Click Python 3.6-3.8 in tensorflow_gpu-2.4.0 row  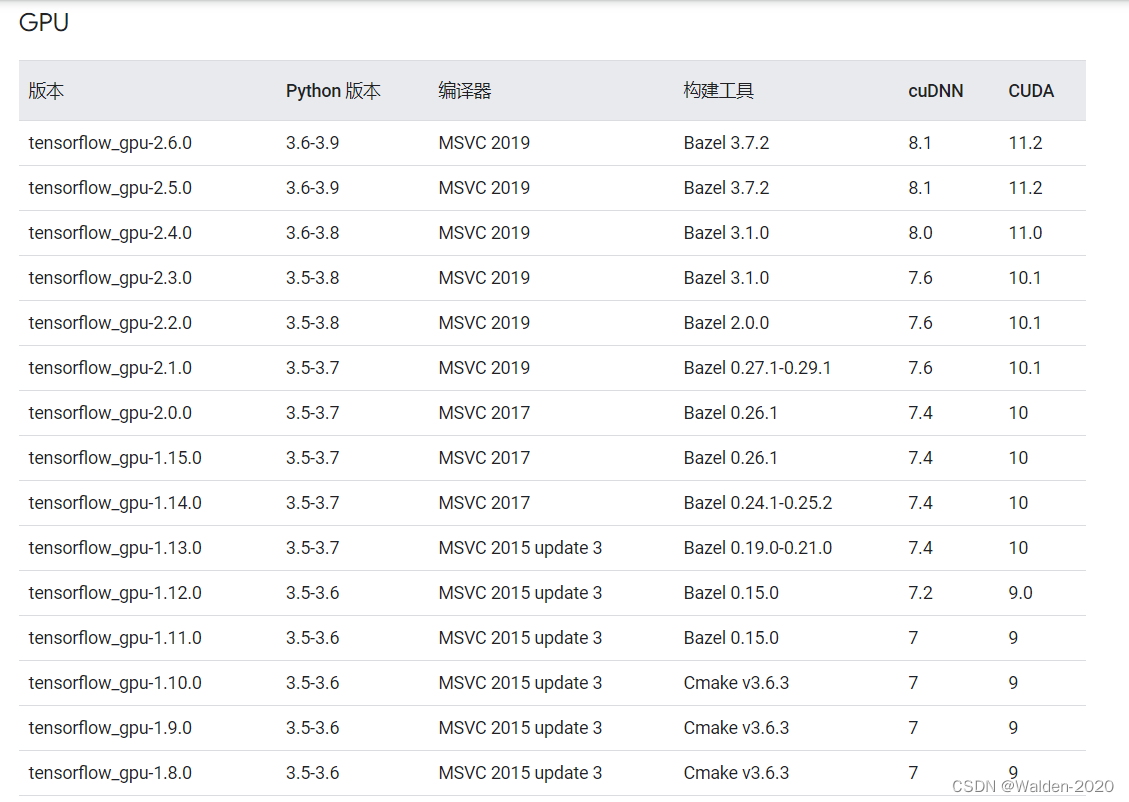click(x=312, y=233)
